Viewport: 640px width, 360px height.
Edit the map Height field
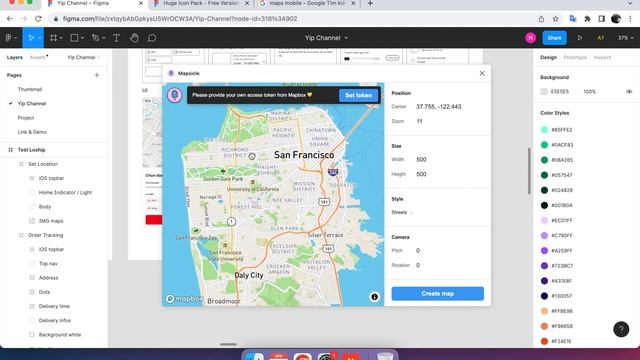tap(421, 174)
